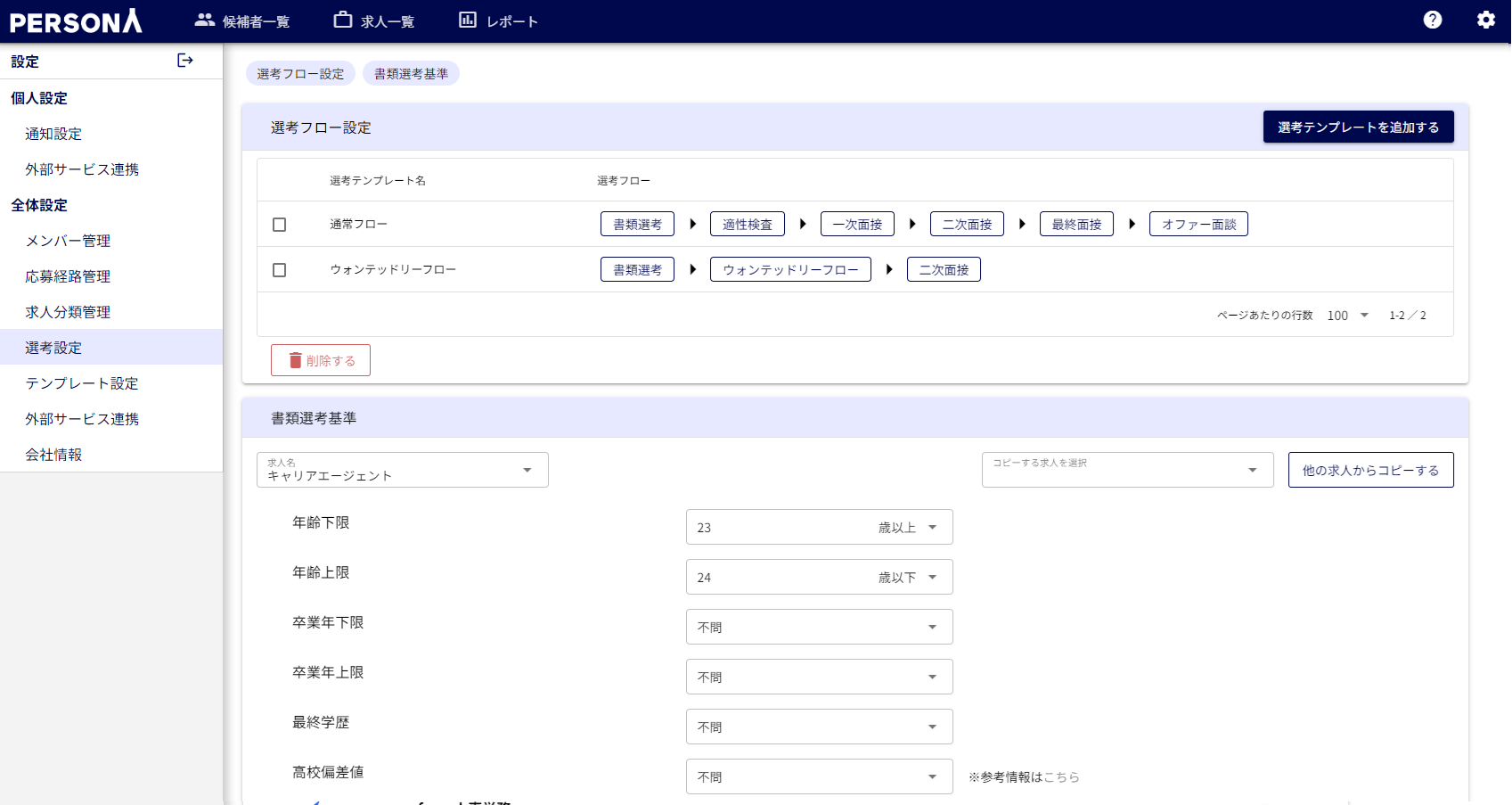Click オファー面談 step in 通常フロー
1512x805 pixels.
pyautogui.click(x=1198, y=224)
